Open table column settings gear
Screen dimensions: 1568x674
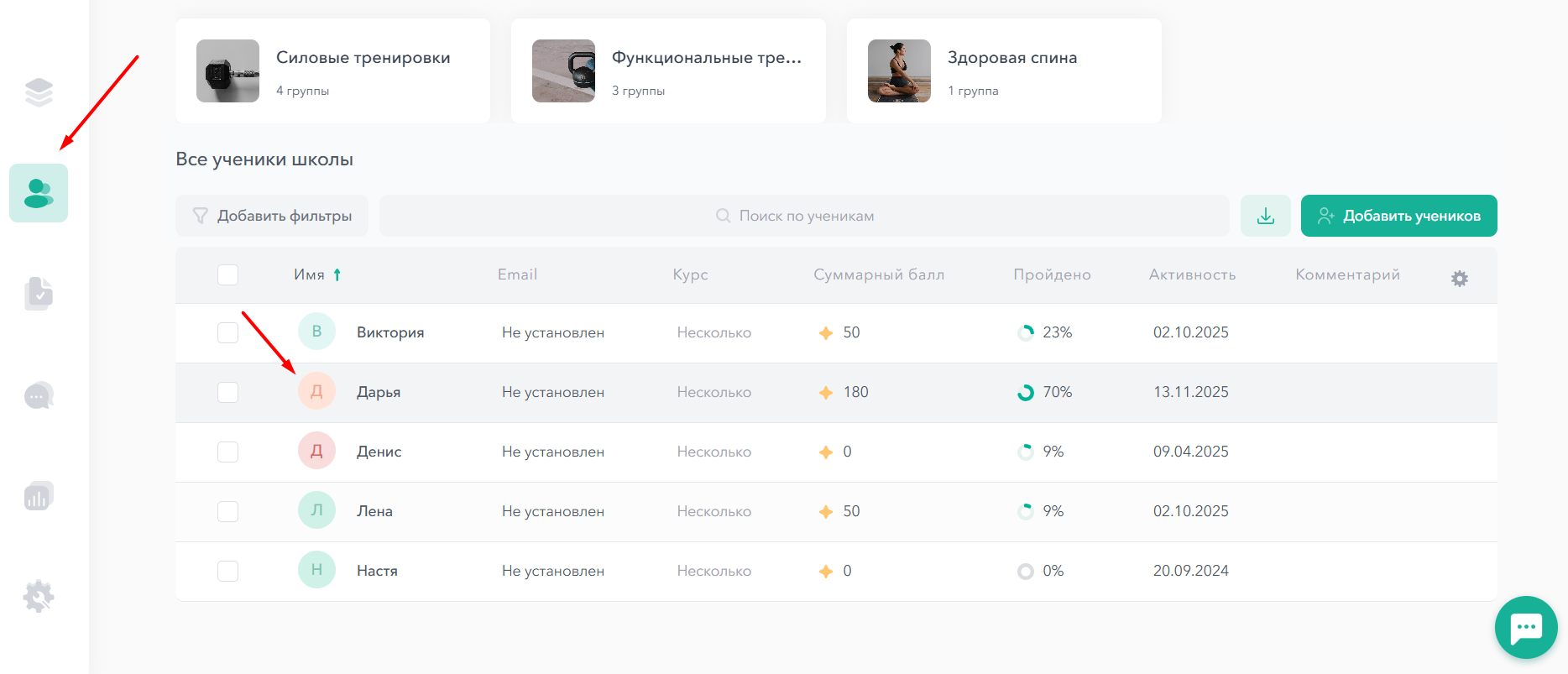[x=1459, y=279]
